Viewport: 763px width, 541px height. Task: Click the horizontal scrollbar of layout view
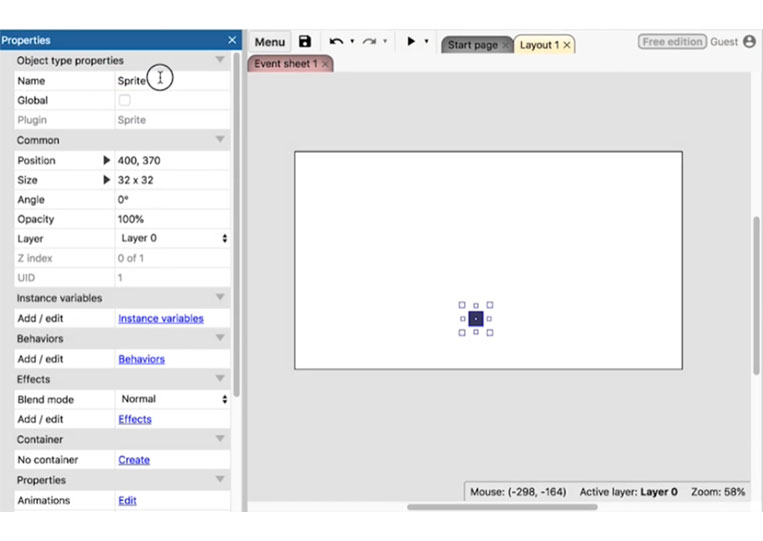[x=502, y=507]
